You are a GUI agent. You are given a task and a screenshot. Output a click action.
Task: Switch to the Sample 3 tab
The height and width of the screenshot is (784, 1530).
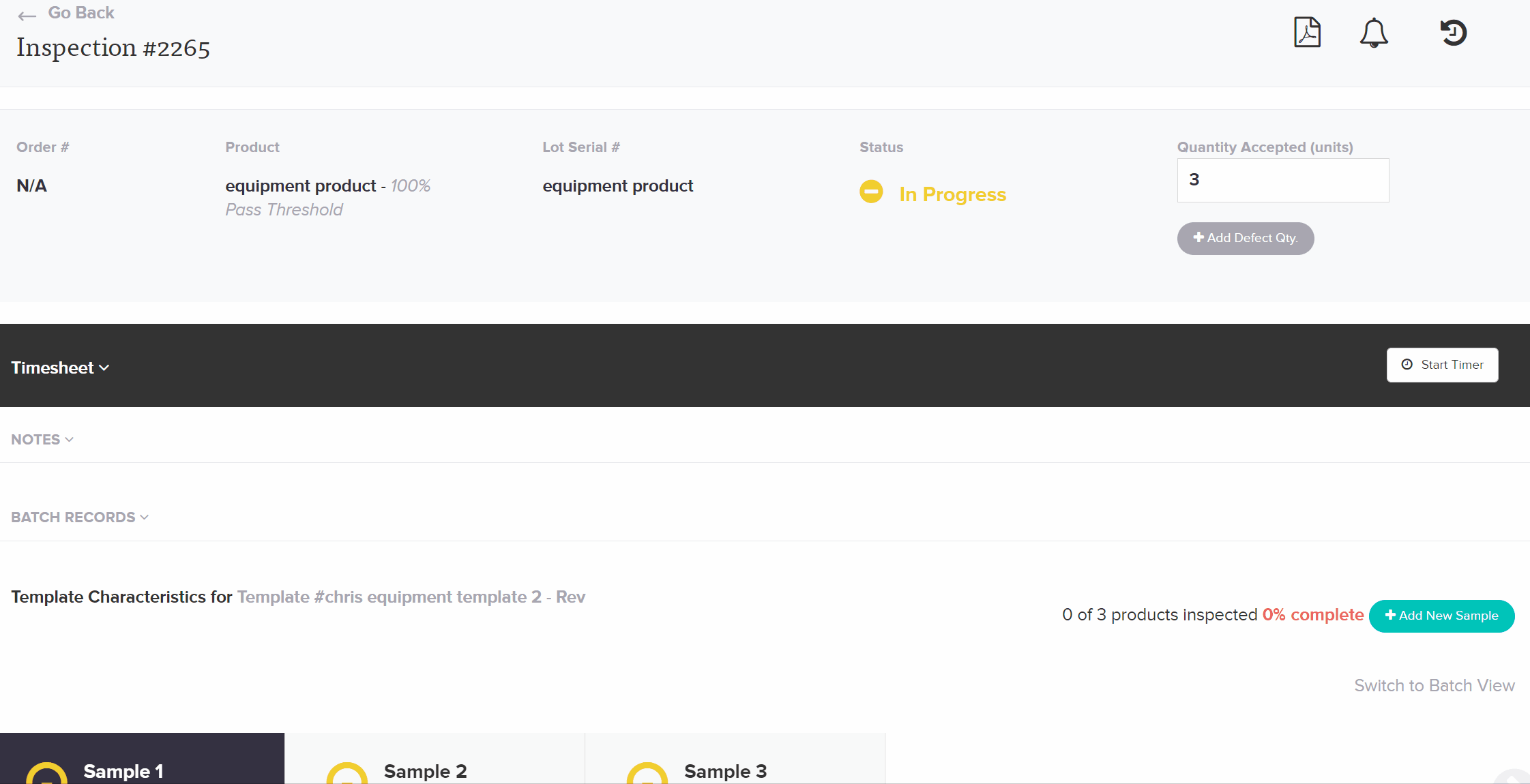[x=725, y=771]
